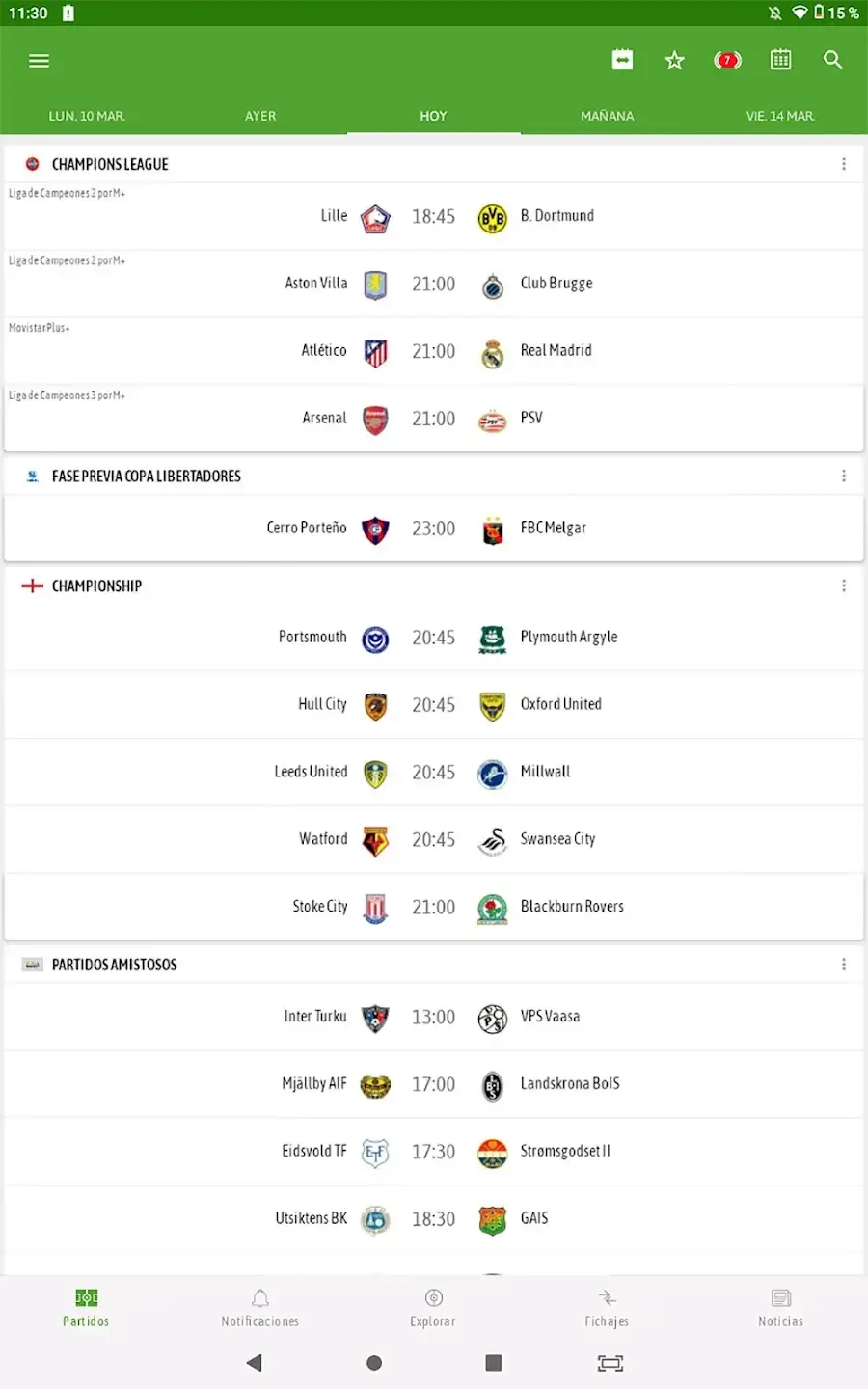This screenshot has width=868, height=1389.
Task: Open favorites with the star icon
Action: (x=674, y=61)
